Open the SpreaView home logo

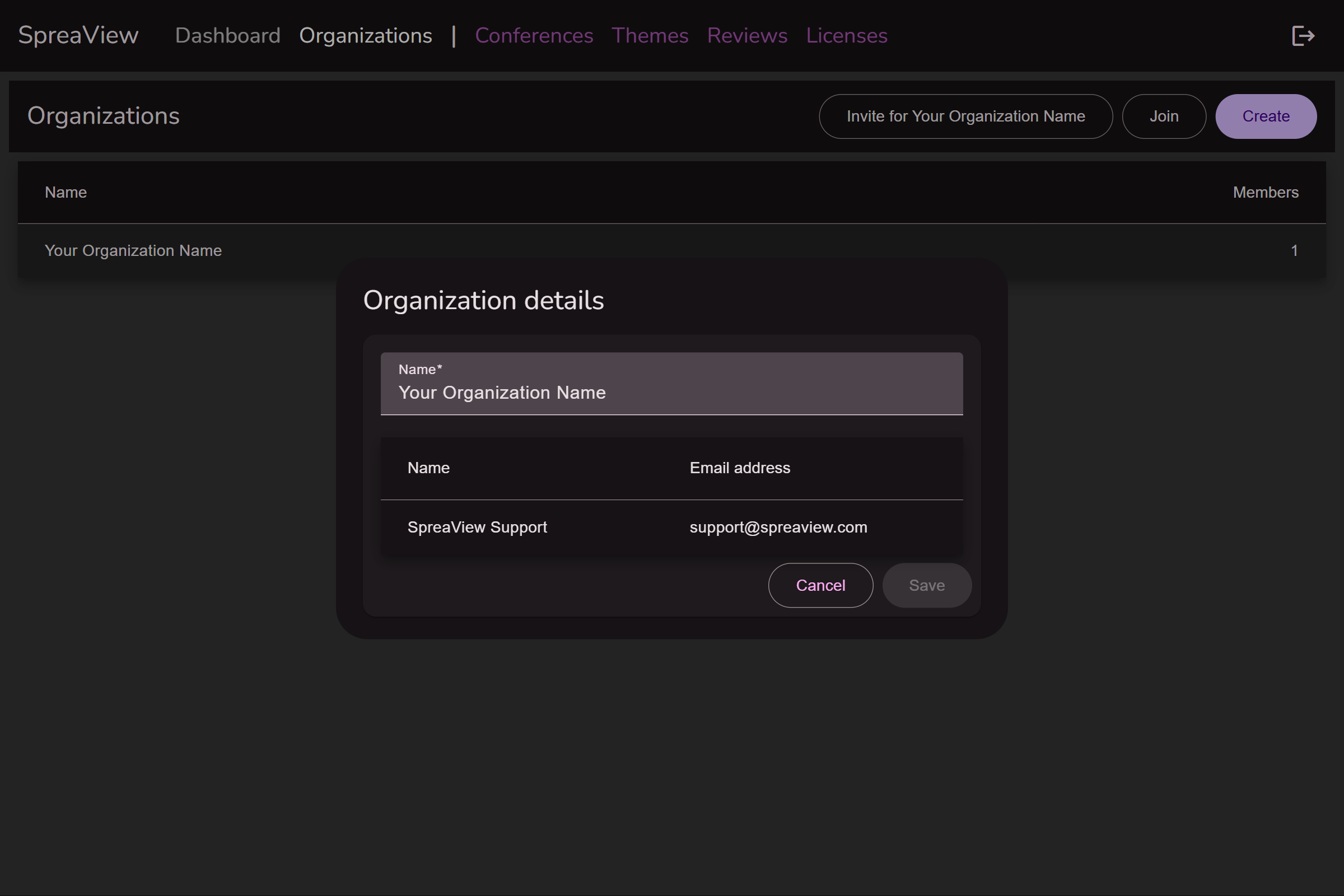pos(78,35)
